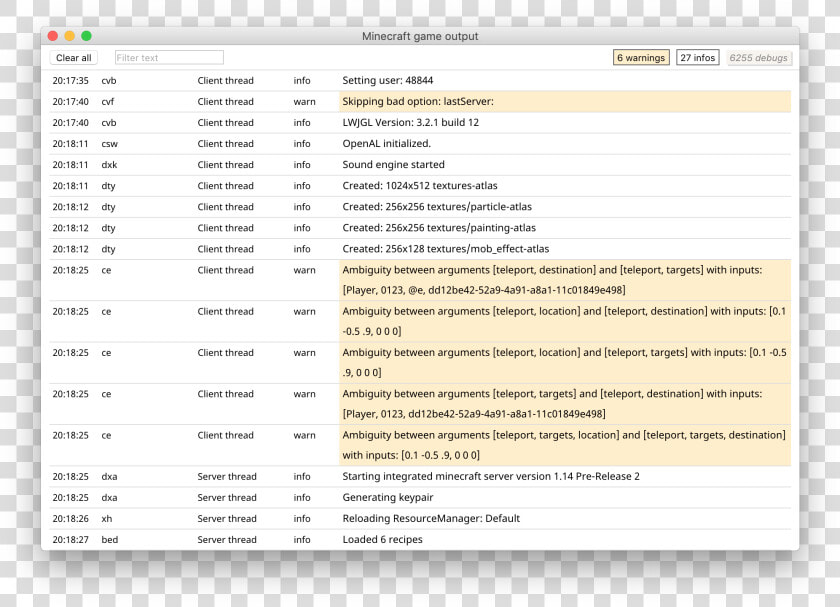The width and height of the screenshot is (840, 607).
Task: Click 'Starting integrated minecraft server' message
Action: point(491,476)
